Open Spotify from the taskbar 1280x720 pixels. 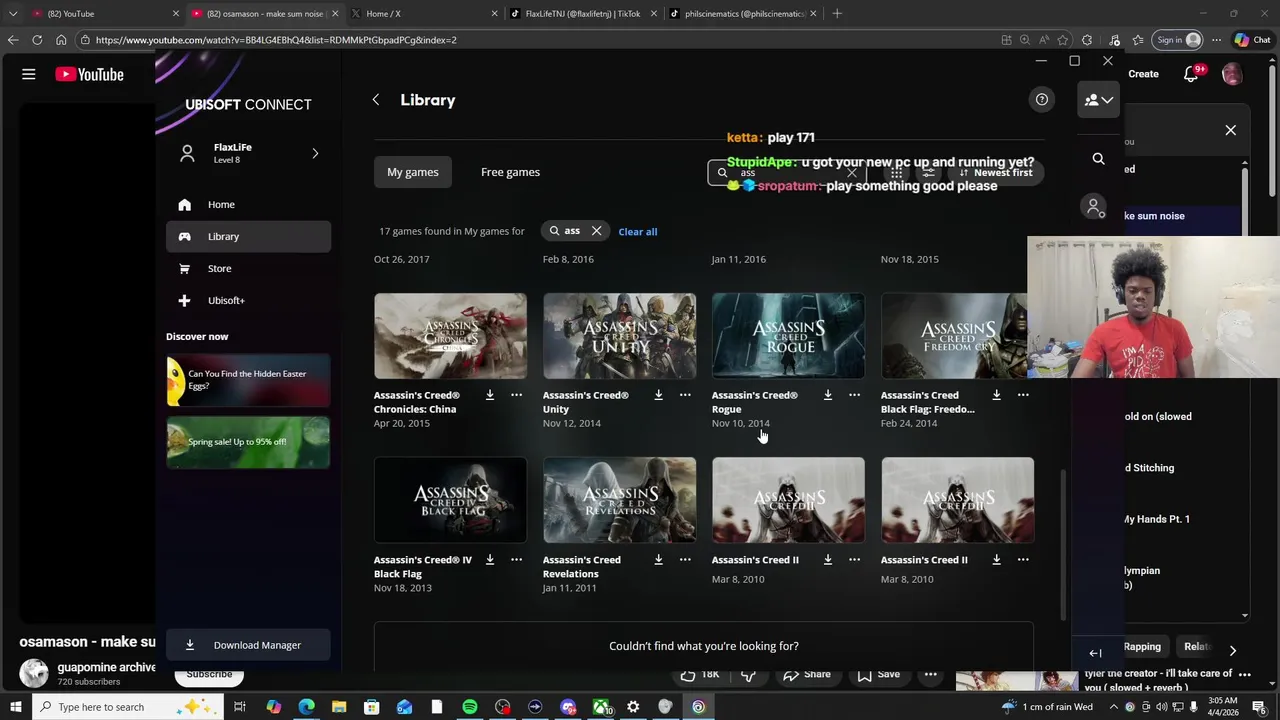(x=470, y=707)
